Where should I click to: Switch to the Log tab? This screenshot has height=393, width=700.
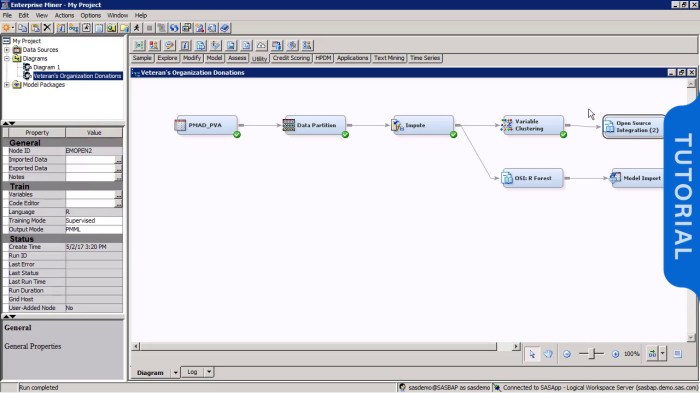tap(192, 372)
